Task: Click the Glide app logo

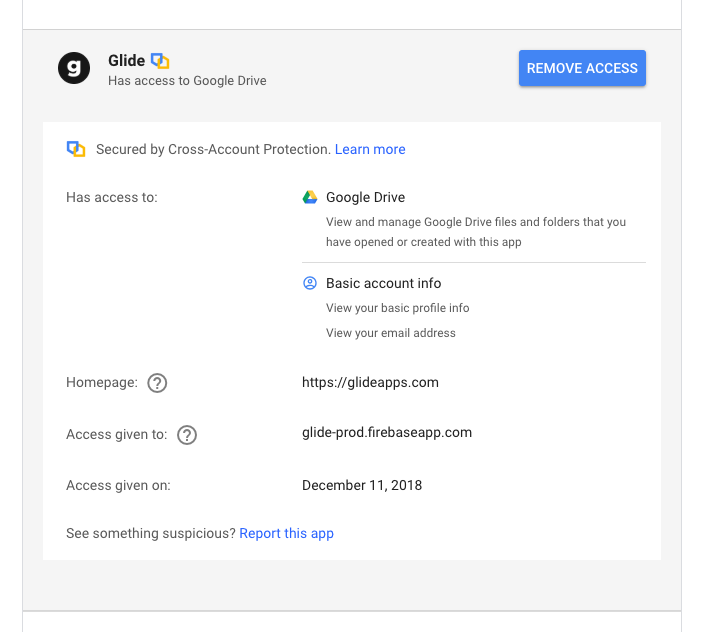Action: click(74, 68)
